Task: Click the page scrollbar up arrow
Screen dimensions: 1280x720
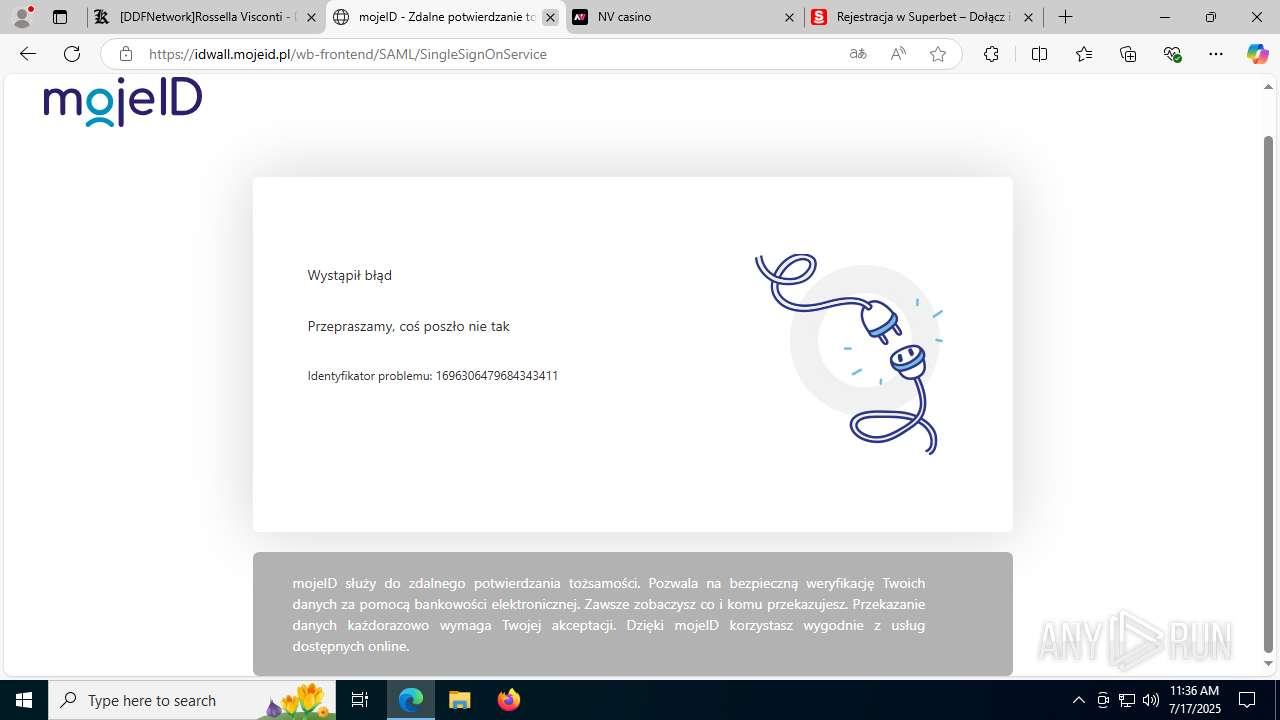Action: click(x=1269, y=88)
